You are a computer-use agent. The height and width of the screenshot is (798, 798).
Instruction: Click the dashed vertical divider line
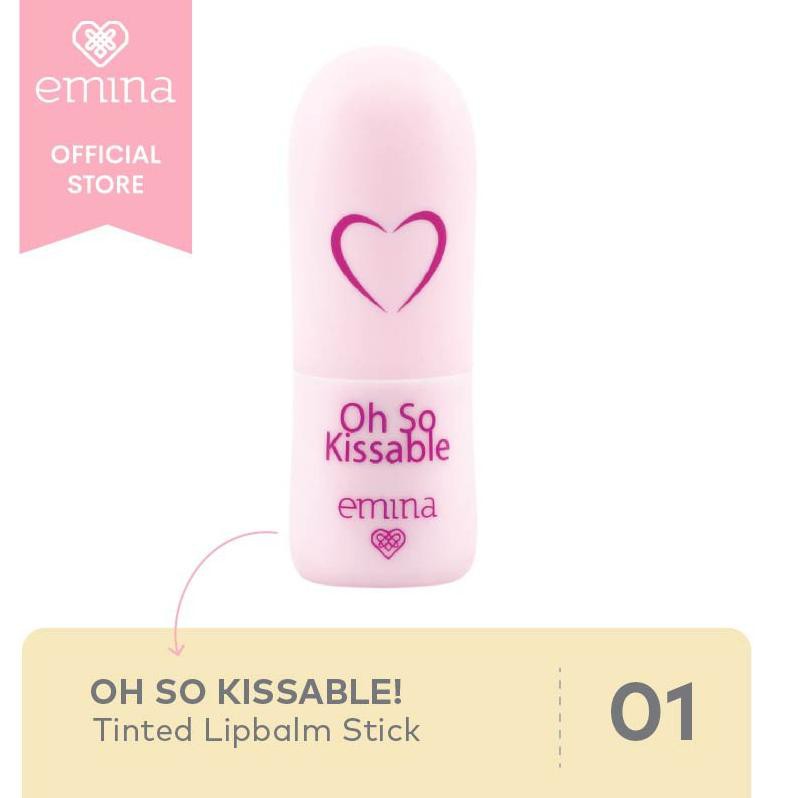560,717
